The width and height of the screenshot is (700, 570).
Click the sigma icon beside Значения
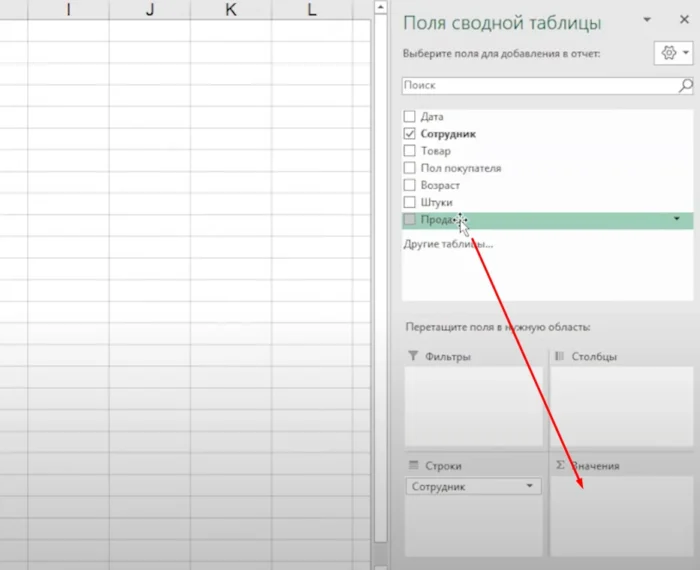coord(560,466)
